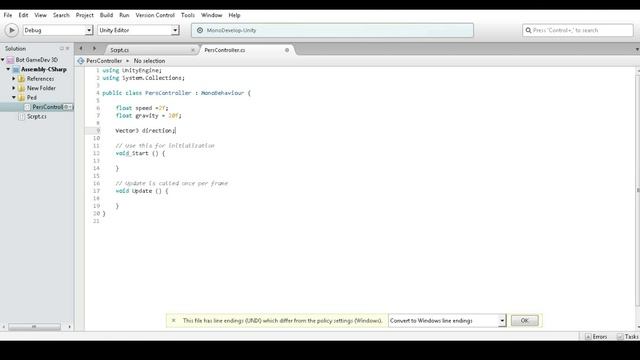Switch to the Scrpt.cs tab
Viewport: 640px width, 360px height.
120,50
